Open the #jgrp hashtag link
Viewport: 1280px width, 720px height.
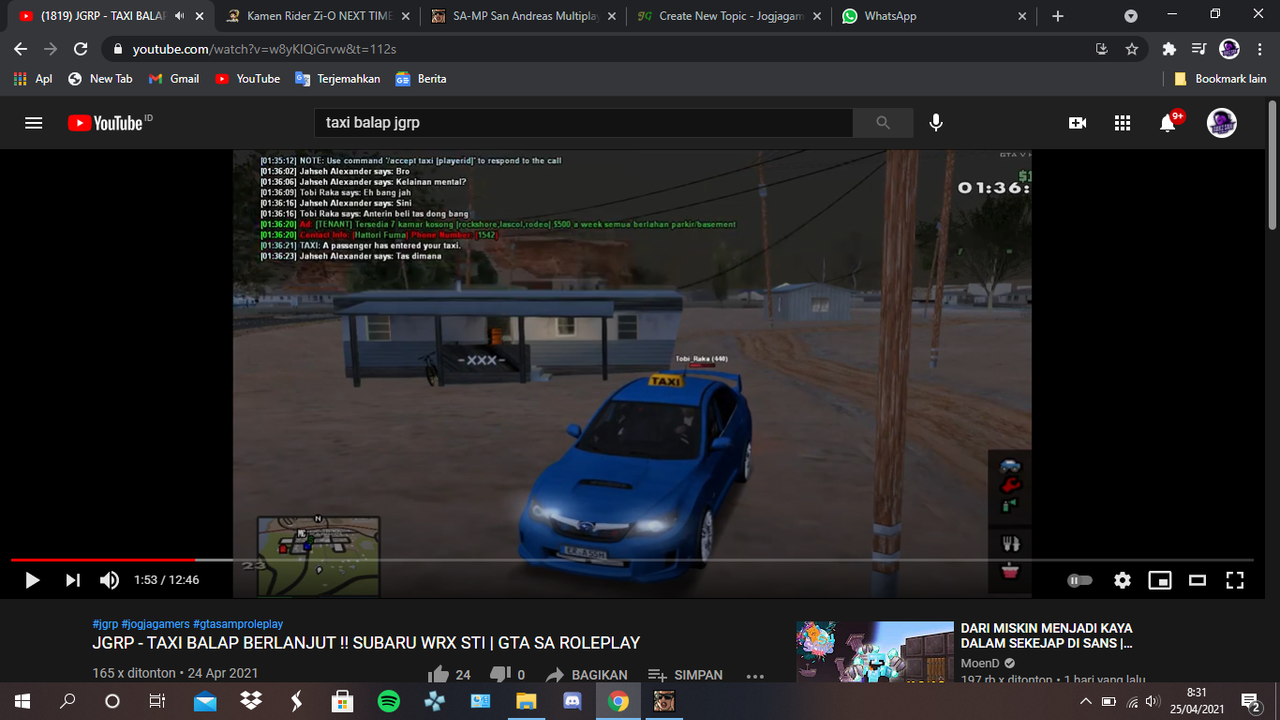[105, 623]
